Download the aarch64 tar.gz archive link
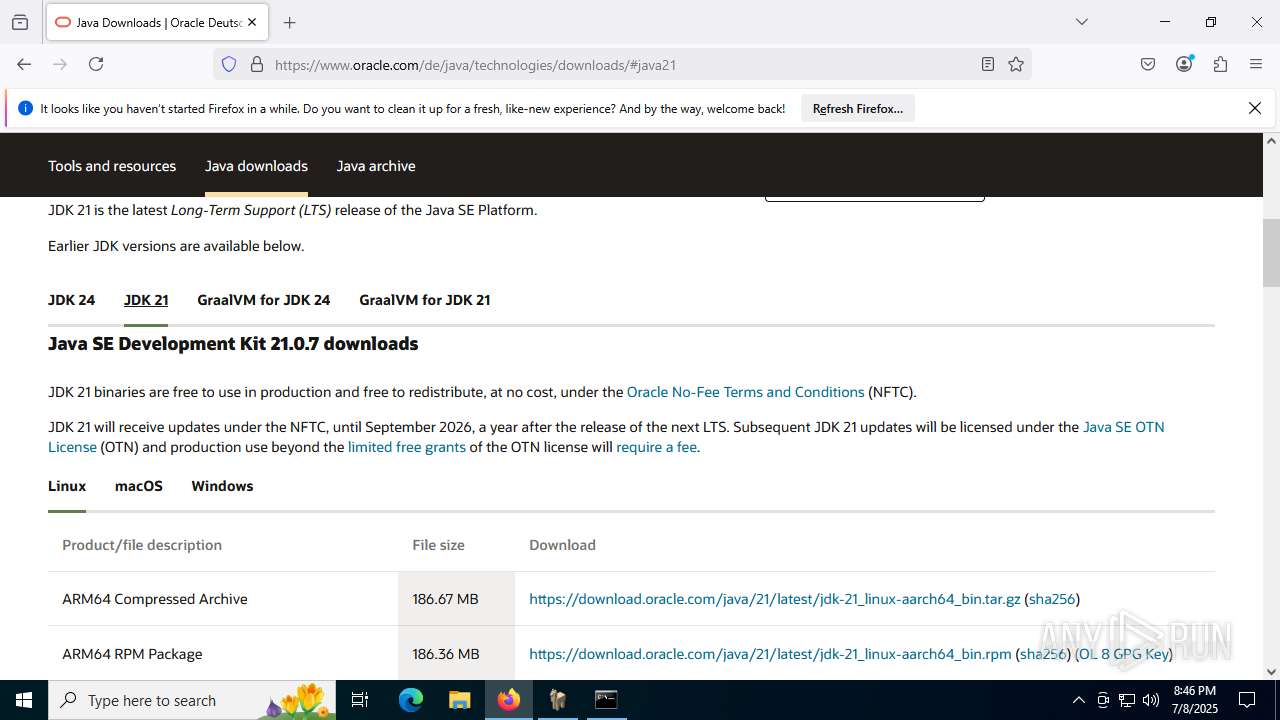This screenshot has height=720, width=1280. pyautogui.click(x=775, y=599)
